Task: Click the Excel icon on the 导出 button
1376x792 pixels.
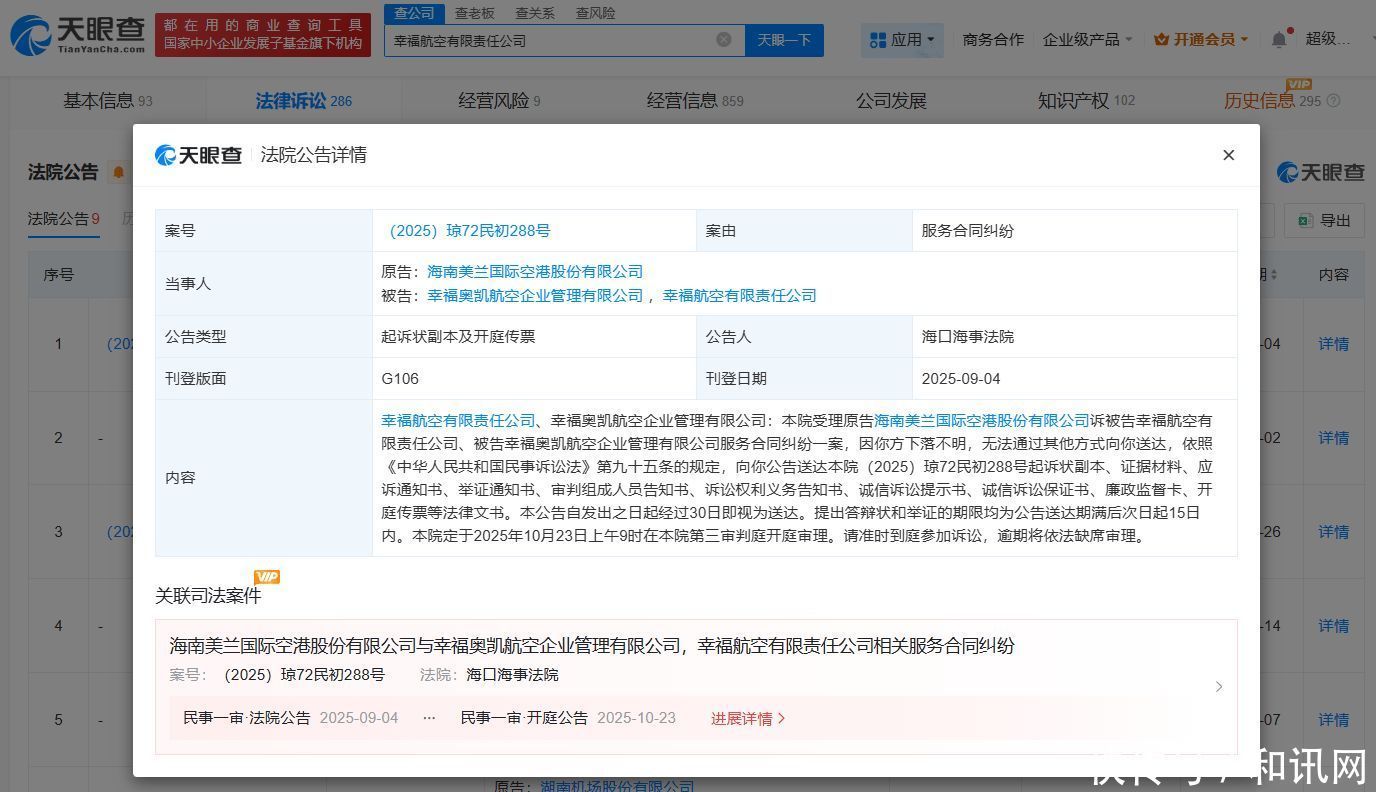Action: [1304, 221]
